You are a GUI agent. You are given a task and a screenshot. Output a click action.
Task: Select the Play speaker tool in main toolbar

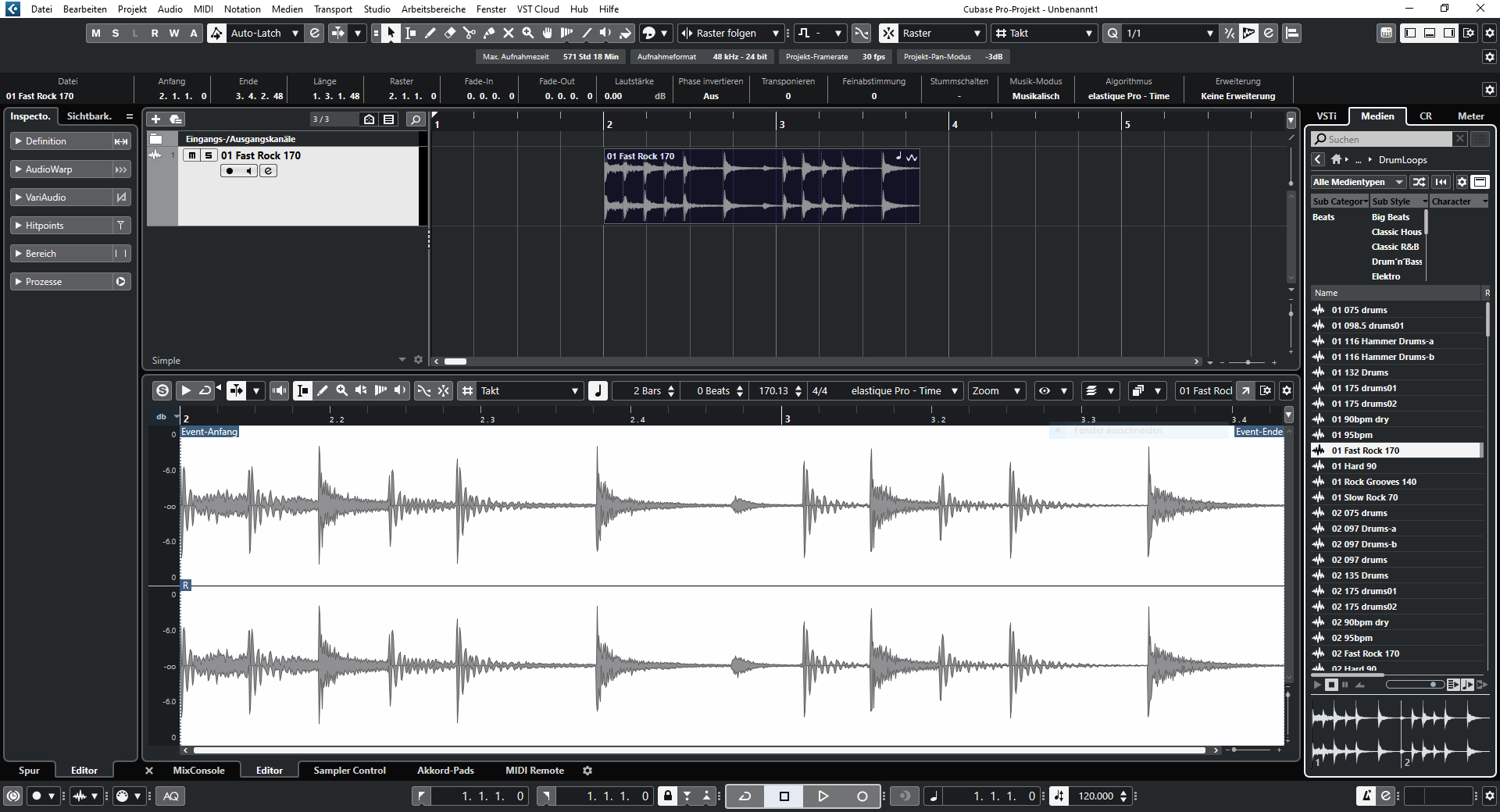(x=605, y=33)
